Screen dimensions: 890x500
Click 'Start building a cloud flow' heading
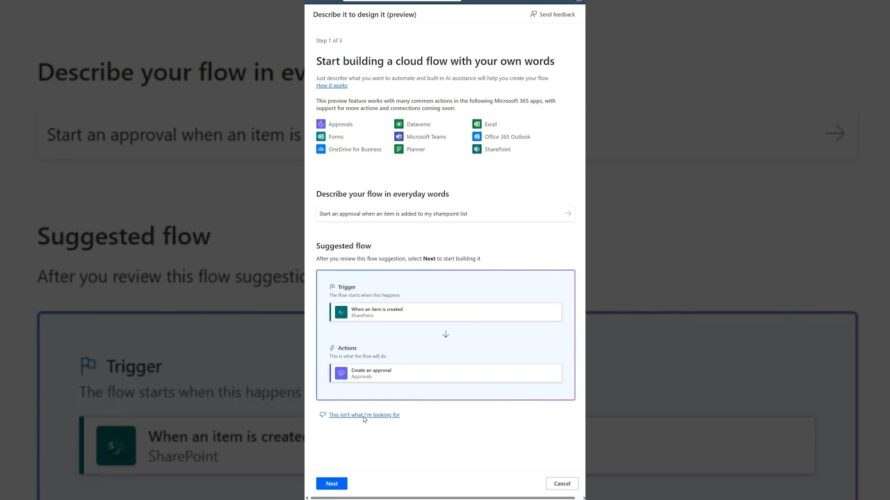(x=435, y=61)
